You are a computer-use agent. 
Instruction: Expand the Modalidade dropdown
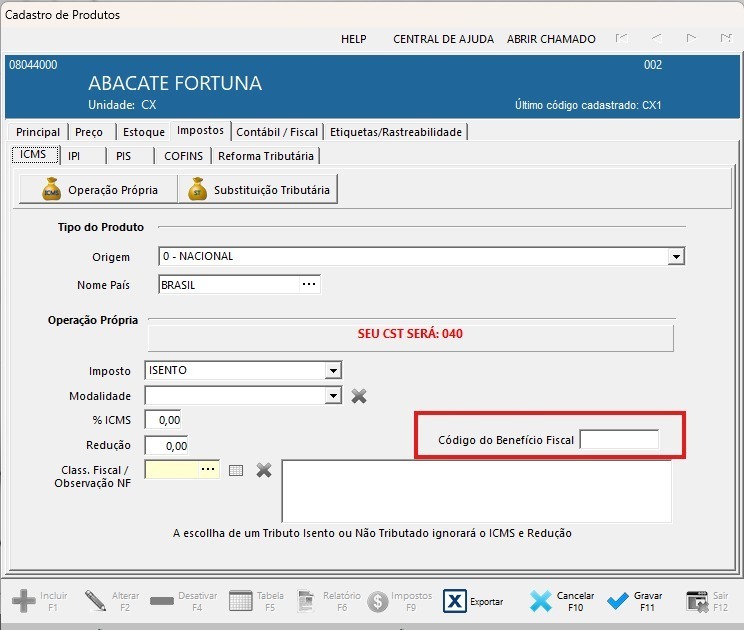[x=333, y=396]
